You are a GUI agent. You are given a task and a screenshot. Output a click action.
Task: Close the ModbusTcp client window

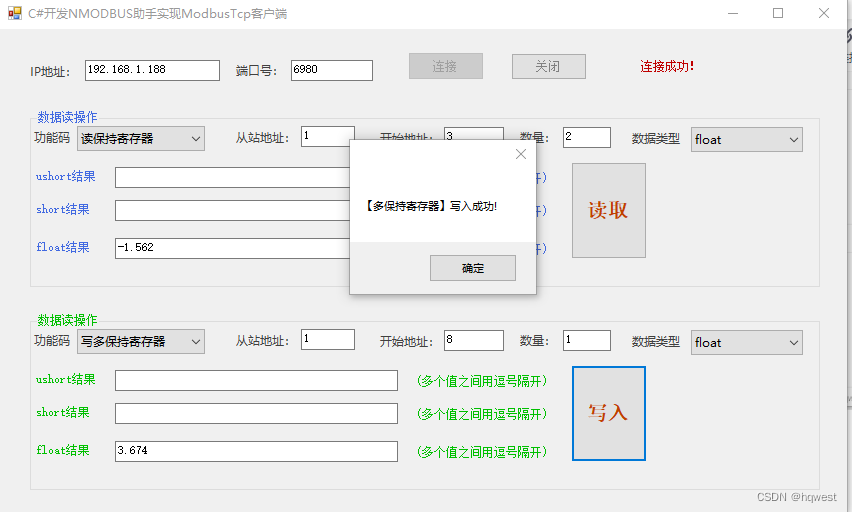[x=824, y=13]
